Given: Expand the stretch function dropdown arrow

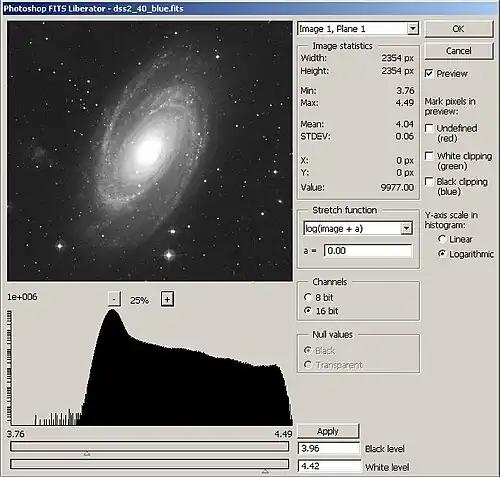Looking at the screenshot, I should 406,229.
